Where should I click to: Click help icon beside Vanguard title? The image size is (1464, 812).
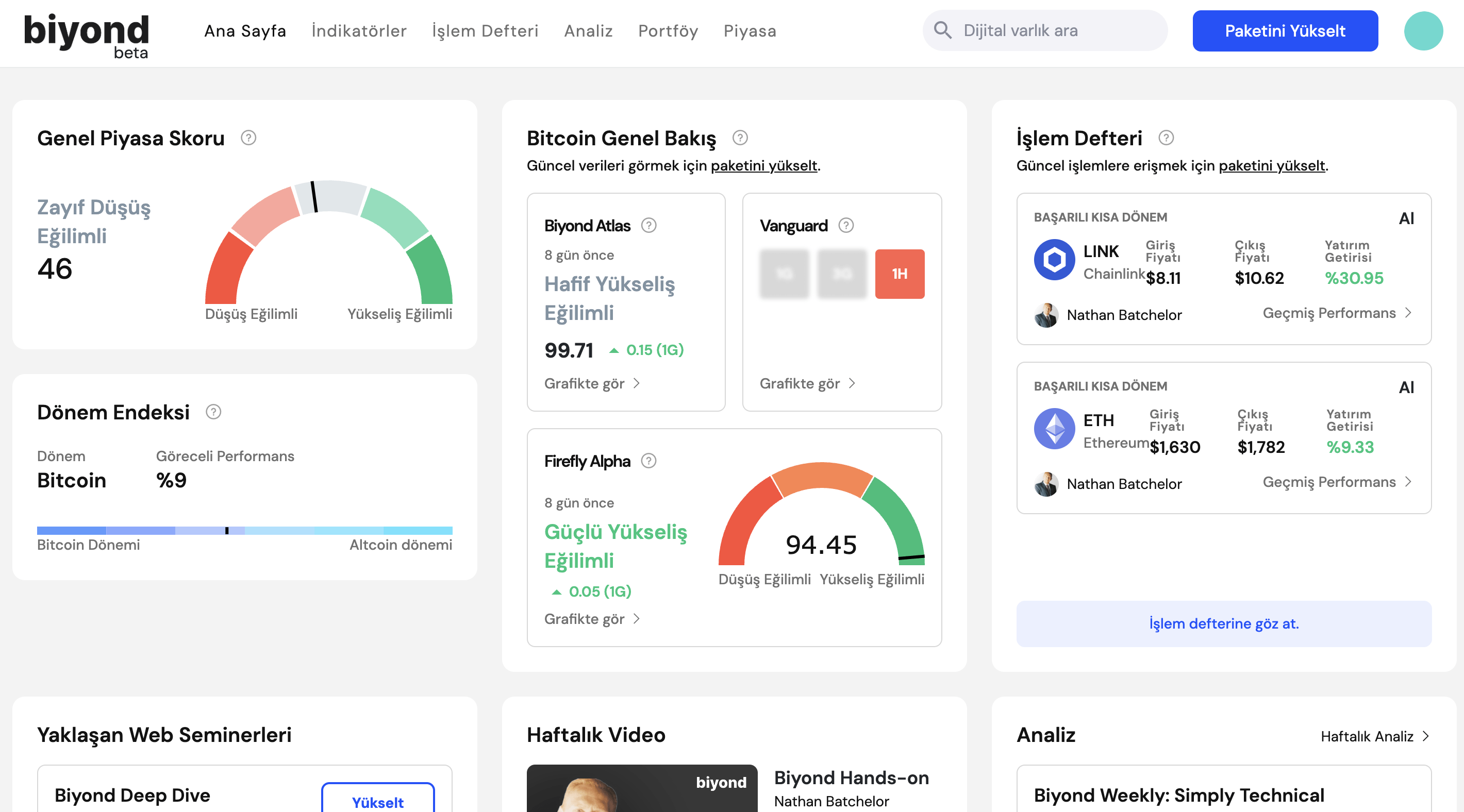[845, 226]
